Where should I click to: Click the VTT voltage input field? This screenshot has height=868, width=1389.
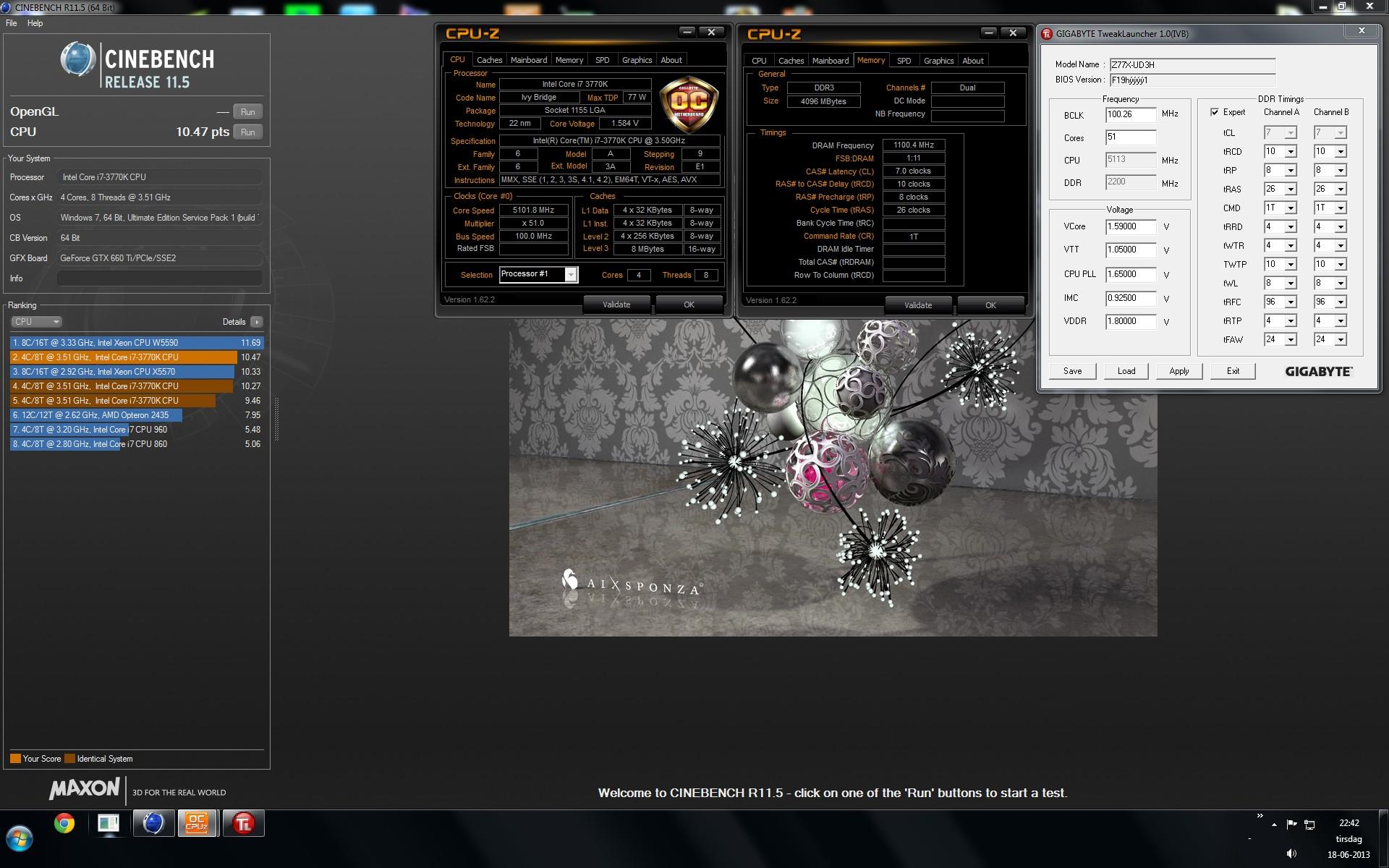(1131, 250)
